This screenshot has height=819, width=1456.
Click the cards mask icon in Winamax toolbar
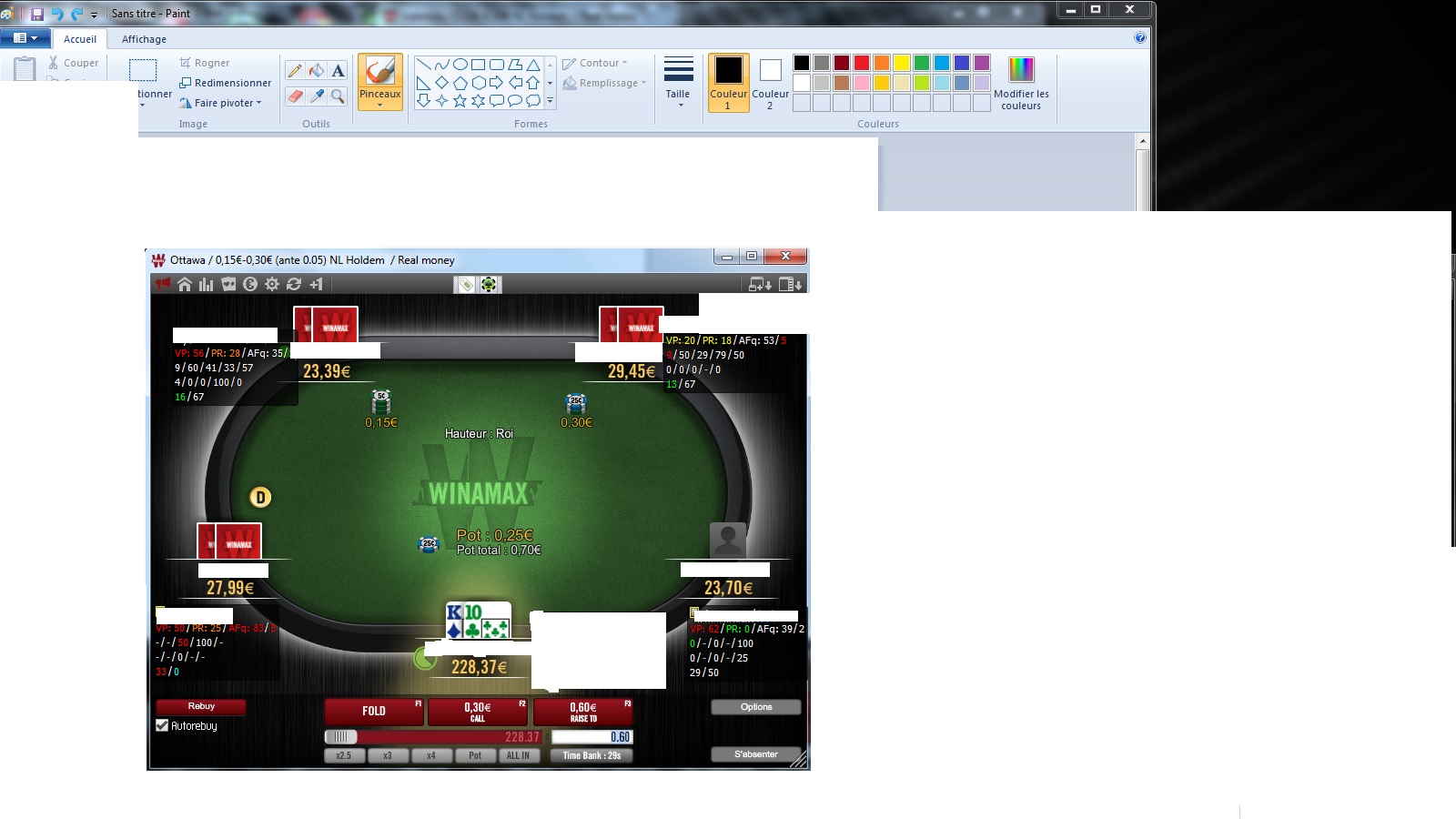tap(228, 284)
